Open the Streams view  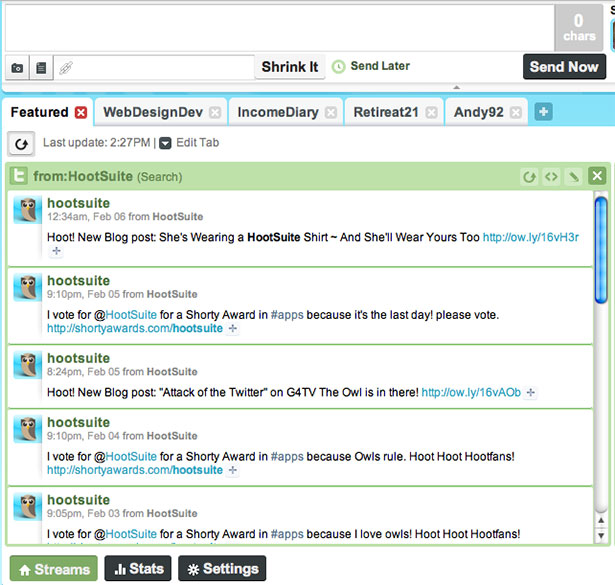[54, 569]
